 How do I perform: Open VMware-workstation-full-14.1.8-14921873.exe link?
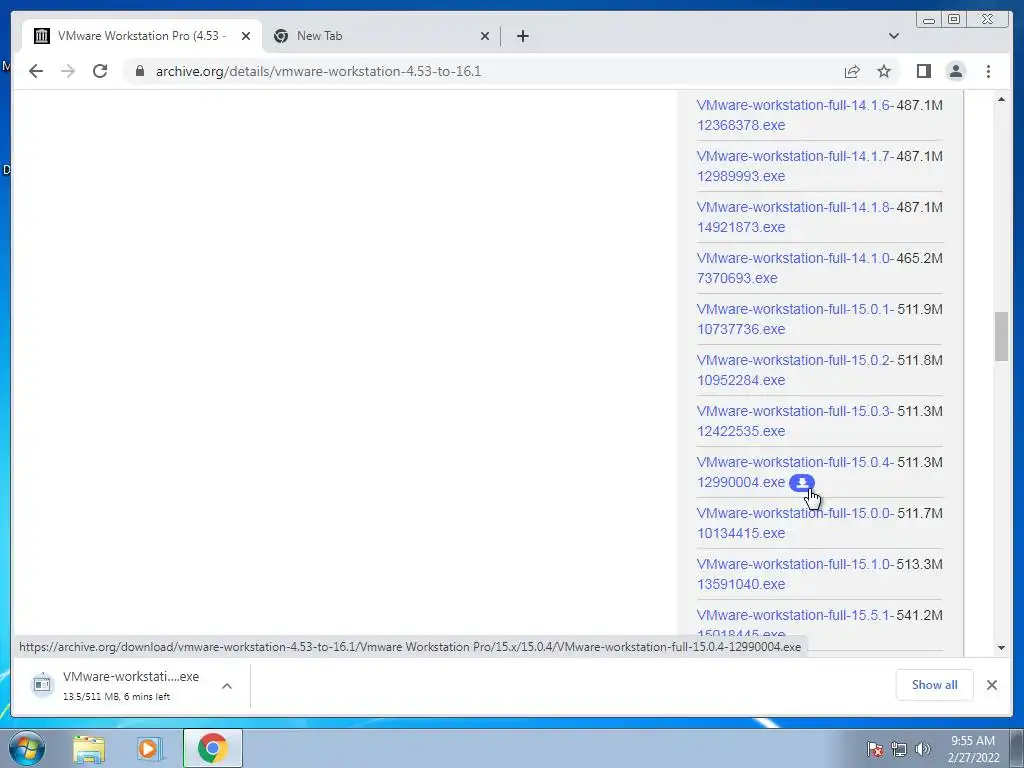(x=794, y=217)
